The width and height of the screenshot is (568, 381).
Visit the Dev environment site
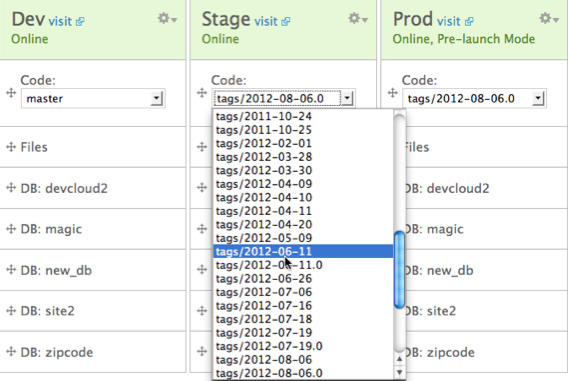pos(60,21)
